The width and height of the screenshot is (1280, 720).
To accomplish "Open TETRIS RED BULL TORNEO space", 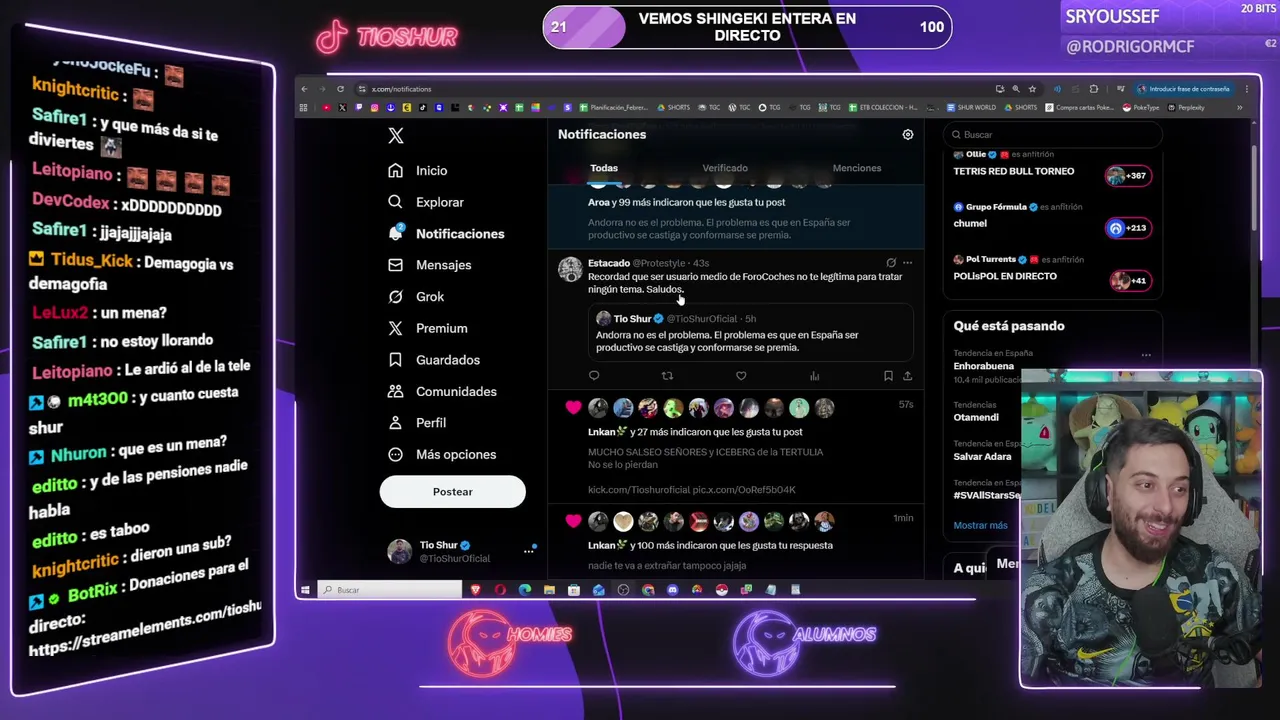I will (1013, 171).
